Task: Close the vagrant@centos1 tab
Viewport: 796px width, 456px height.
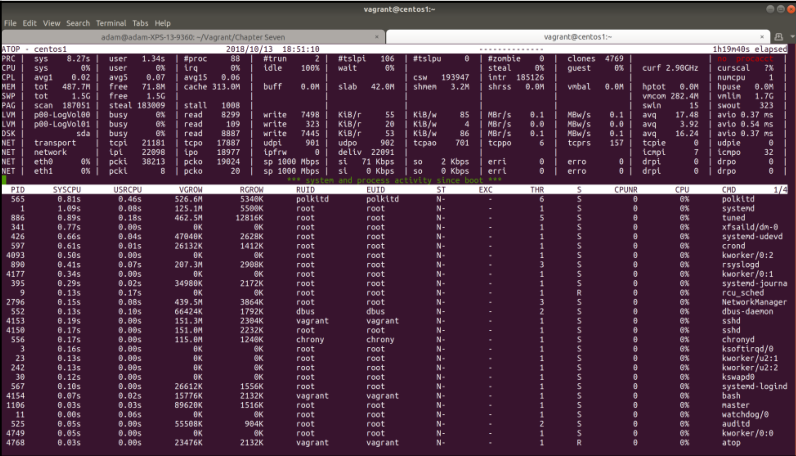Action: (x=761, y=37)
